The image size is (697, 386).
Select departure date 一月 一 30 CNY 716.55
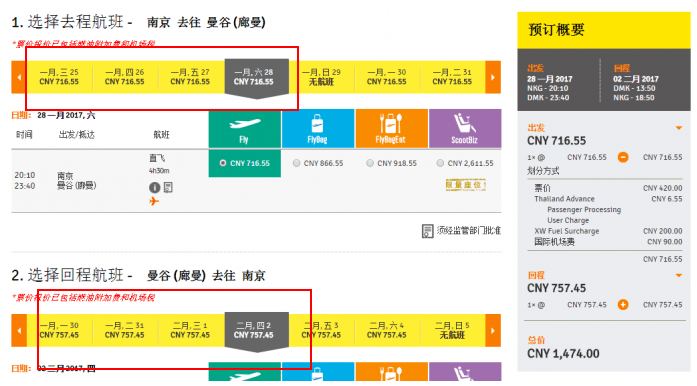click(387, 77)
